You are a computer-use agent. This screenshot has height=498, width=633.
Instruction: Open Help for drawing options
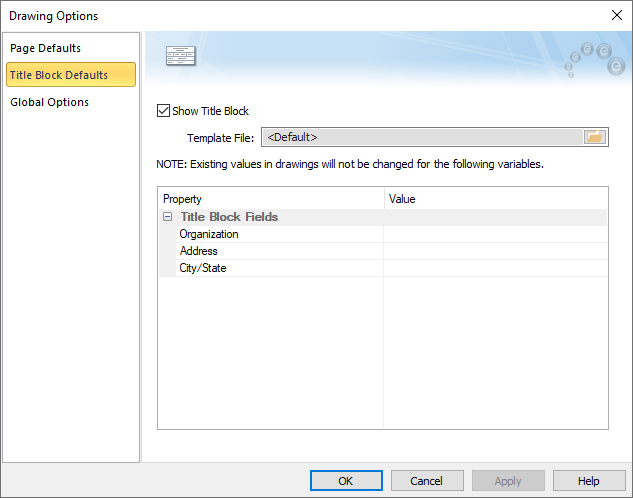588,481
